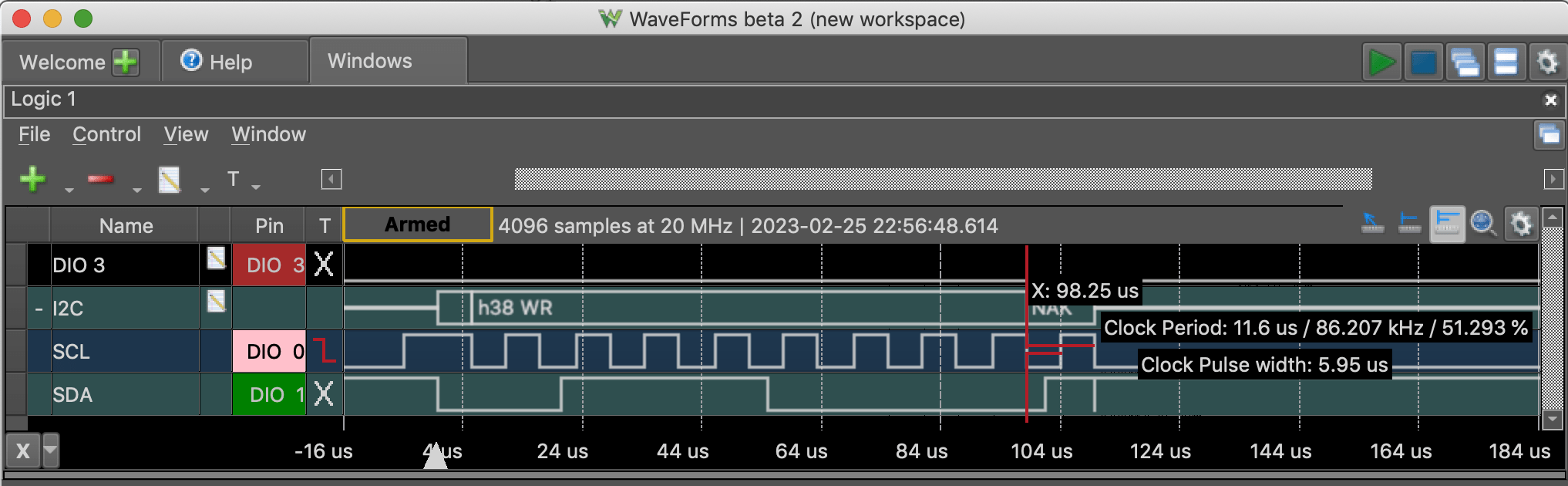Click the T trigger toolbar icon
The width and height of the screenshot is (1568, 486).
pos(233,179)
